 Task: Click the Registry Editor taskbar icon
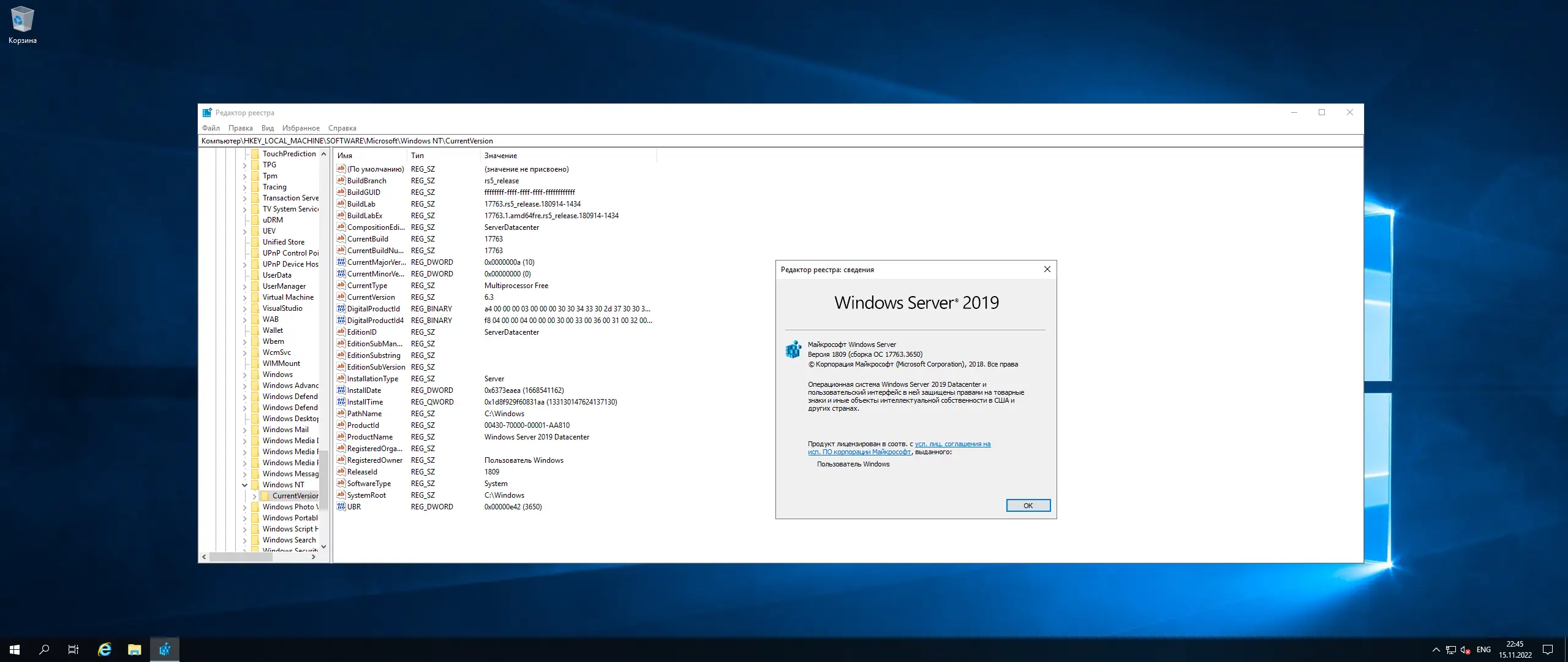[x=165, y=650]
